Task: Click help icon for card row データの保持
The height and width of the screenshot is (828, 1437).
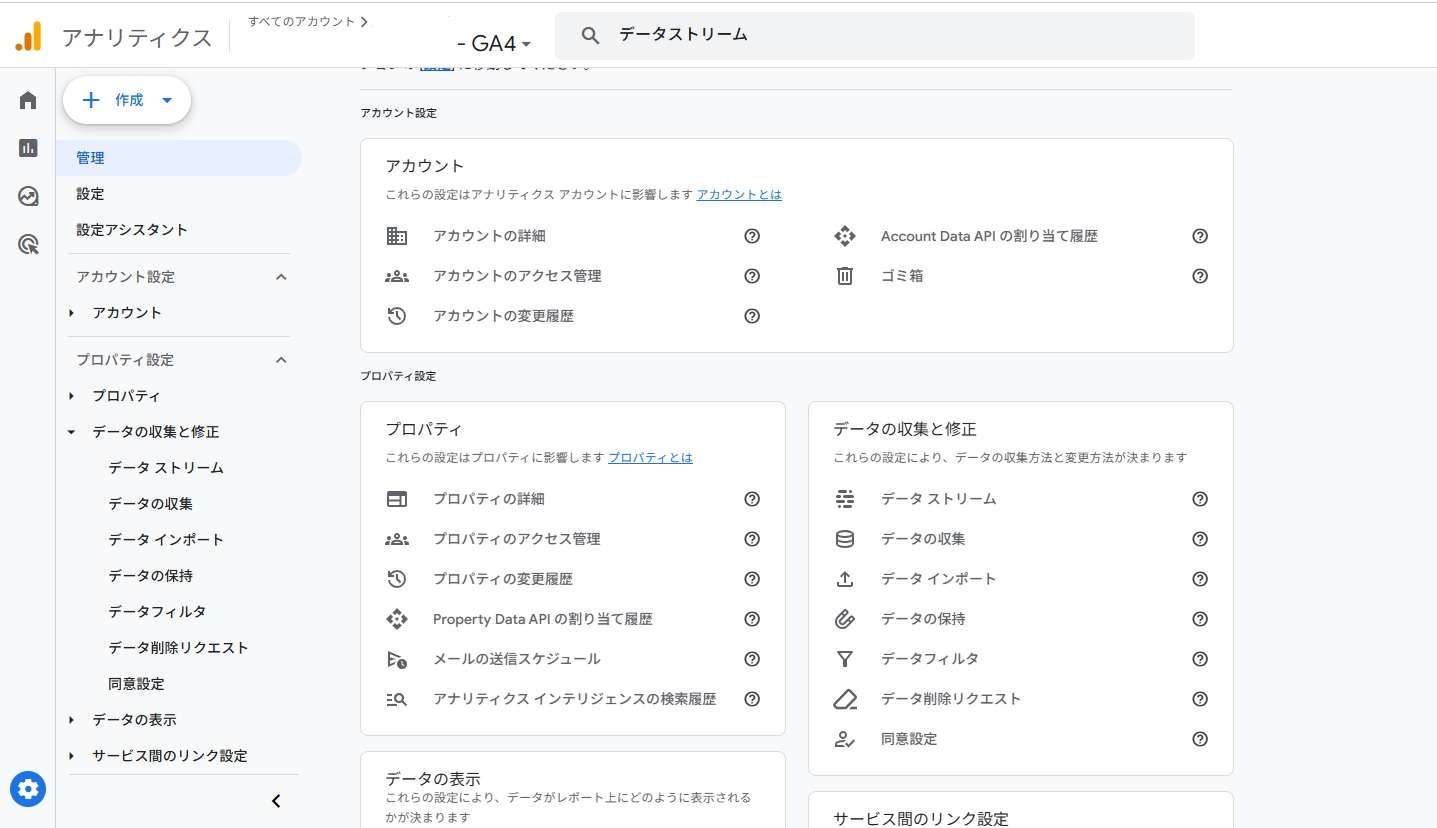Action: (x=1200, y=619)
